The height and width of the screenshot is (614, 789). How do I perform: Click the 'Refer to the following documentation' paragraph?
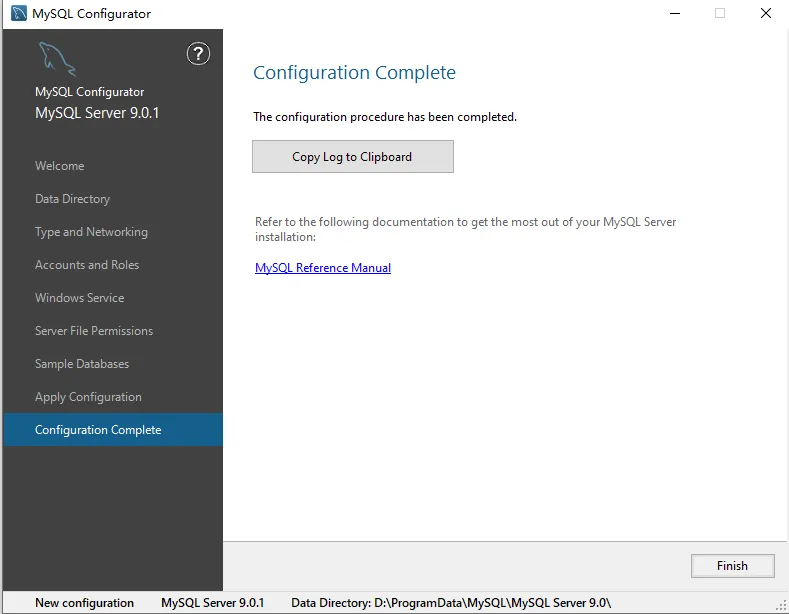(465, 229)
